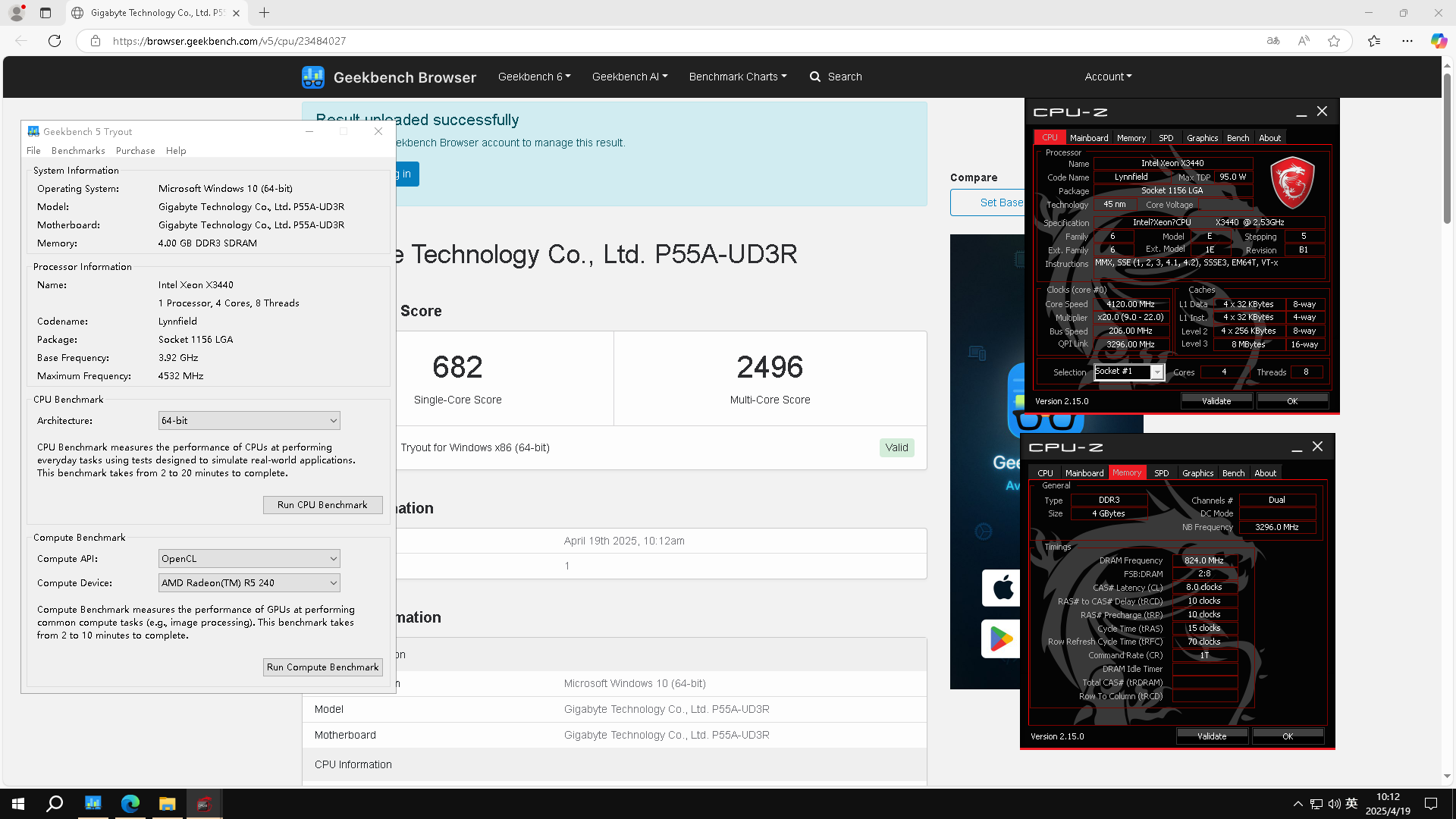Click the input language indicator 英
1456x819 pixels.
coord(1351,804)
